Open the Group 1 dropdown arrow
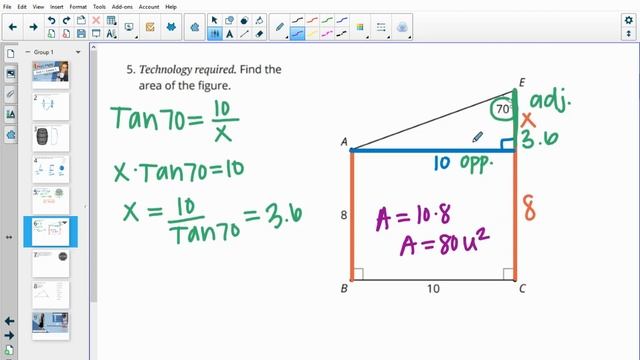Image resolution: width=640 pixels, height=360 pixels. pos(78,52)
